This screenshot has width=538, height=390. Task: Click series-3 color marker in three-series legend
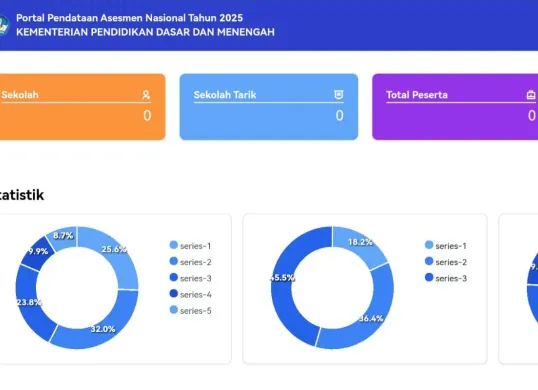click(429, 277)
